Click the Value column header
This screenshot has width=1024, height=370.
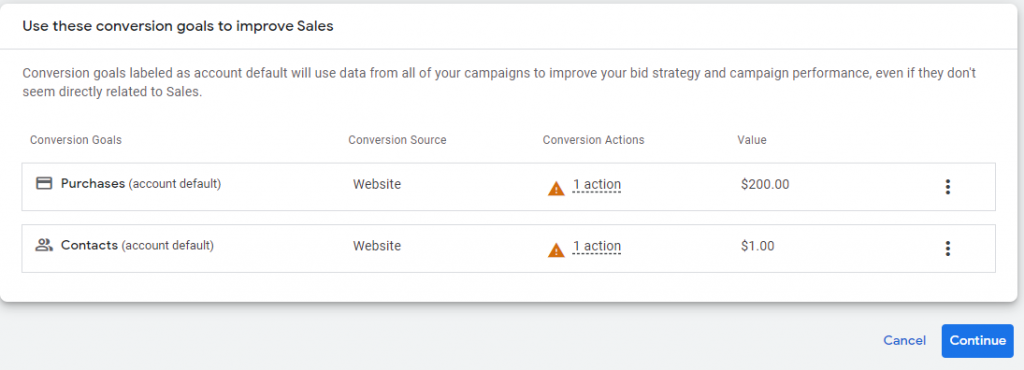pyautogui.click(x=752, y=140)
